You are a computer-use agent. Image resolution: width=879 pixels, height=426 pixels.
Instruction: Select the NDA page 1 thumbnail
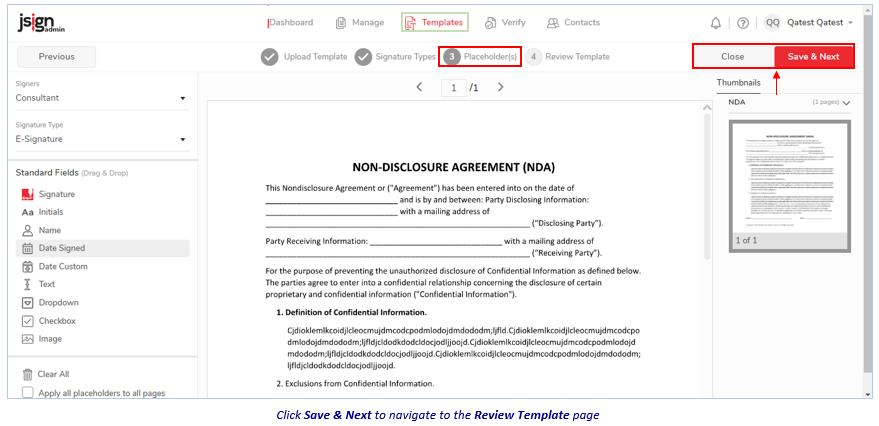point(789,186)
